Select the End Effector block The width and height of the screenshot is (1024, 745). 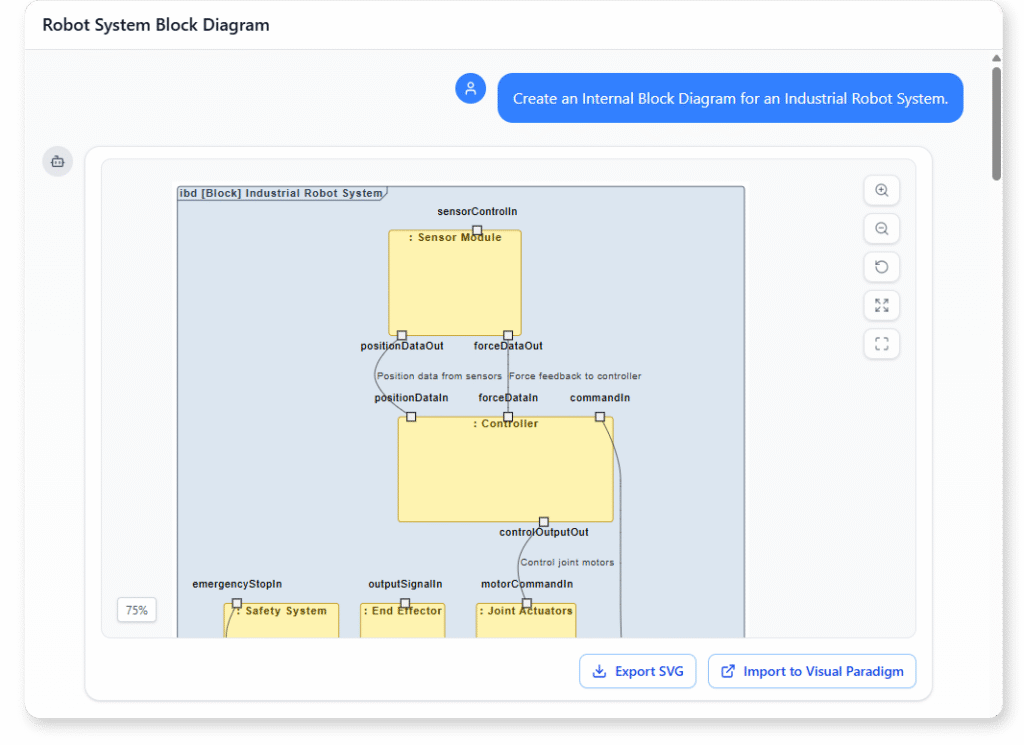402,623
